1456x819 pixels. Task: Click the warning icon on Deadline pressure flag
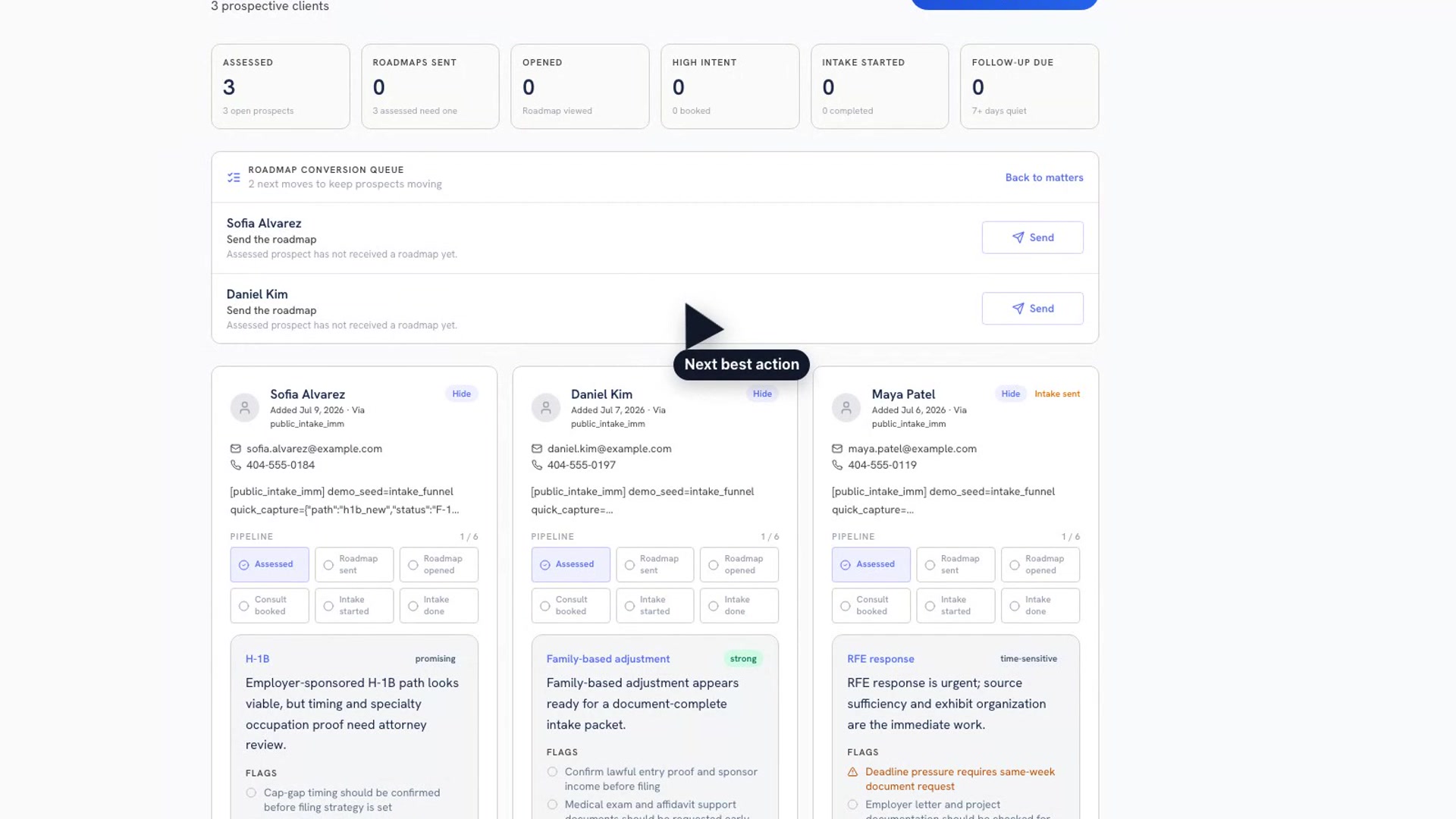pyautogui.click(x=852, y=772)
